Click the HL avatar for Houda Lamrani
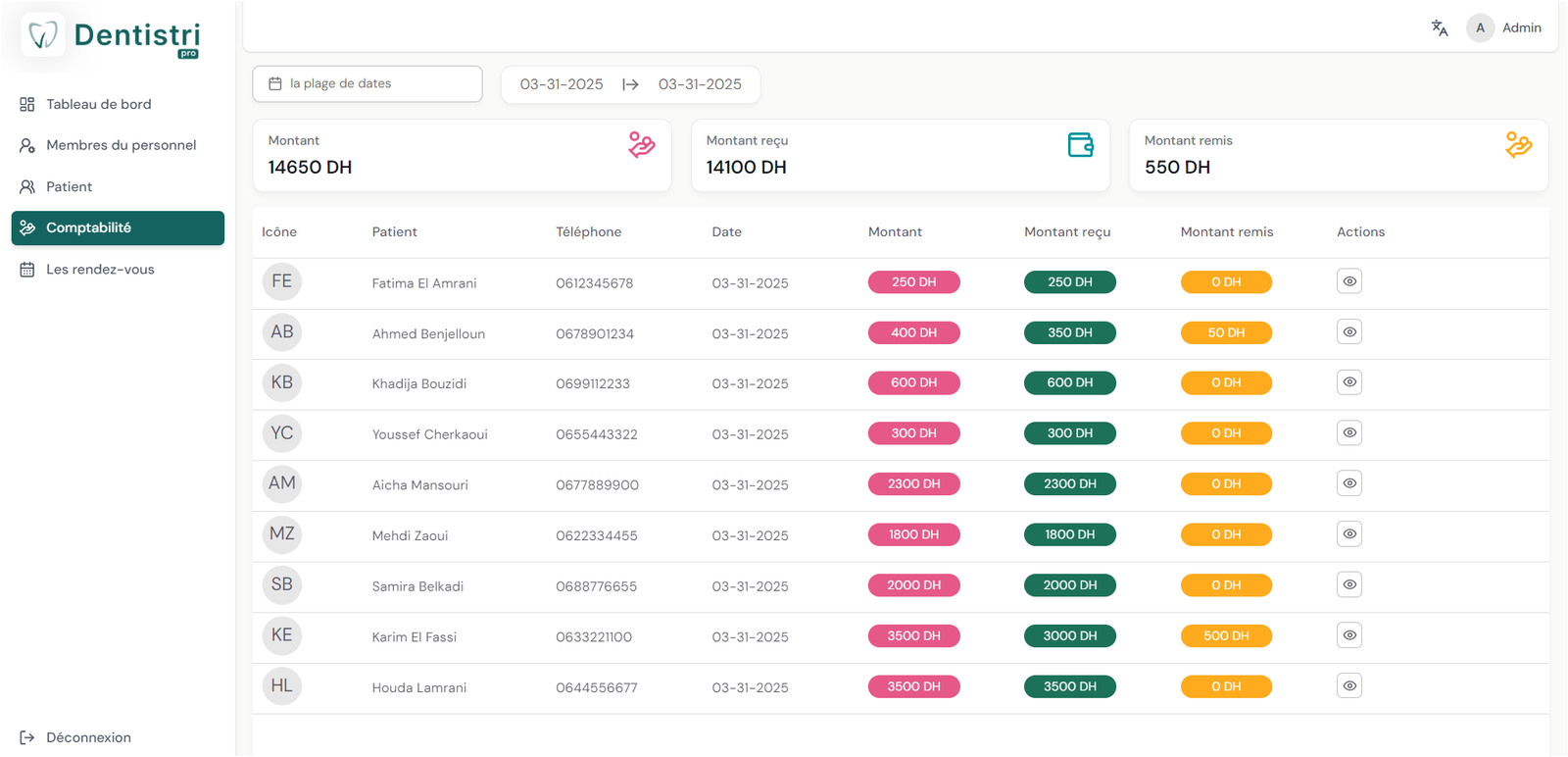 [x=282, y=686]
